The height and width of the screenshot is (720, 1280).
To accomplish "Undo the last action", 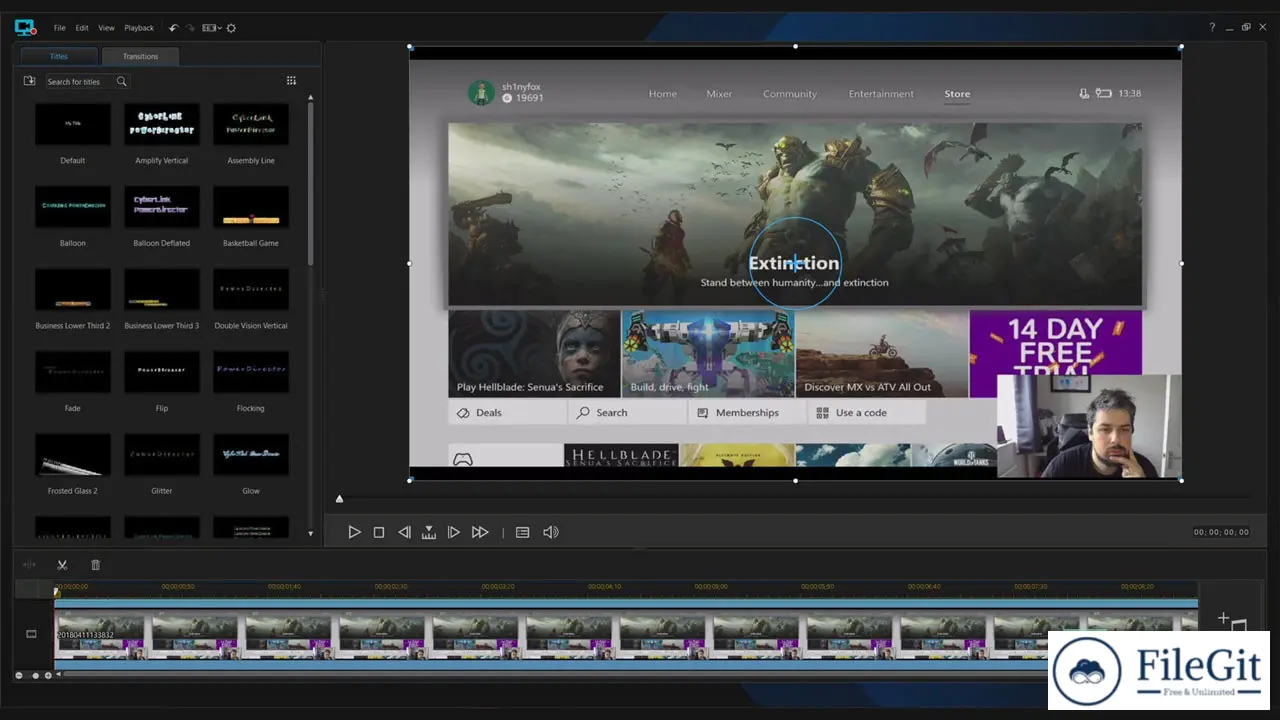I will (x=174, y=28).
